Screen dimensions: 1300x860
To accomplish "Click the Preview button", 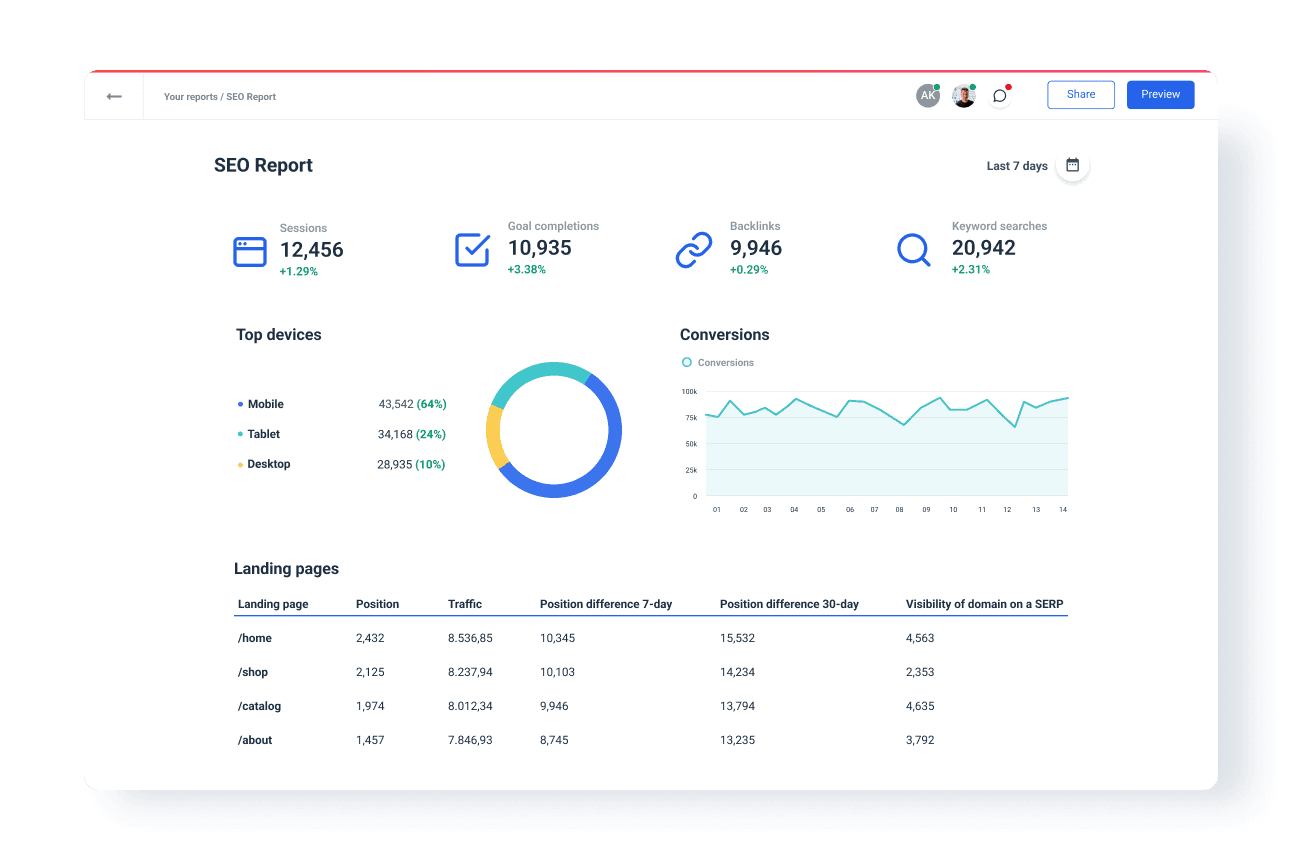I will (1161, 95).
